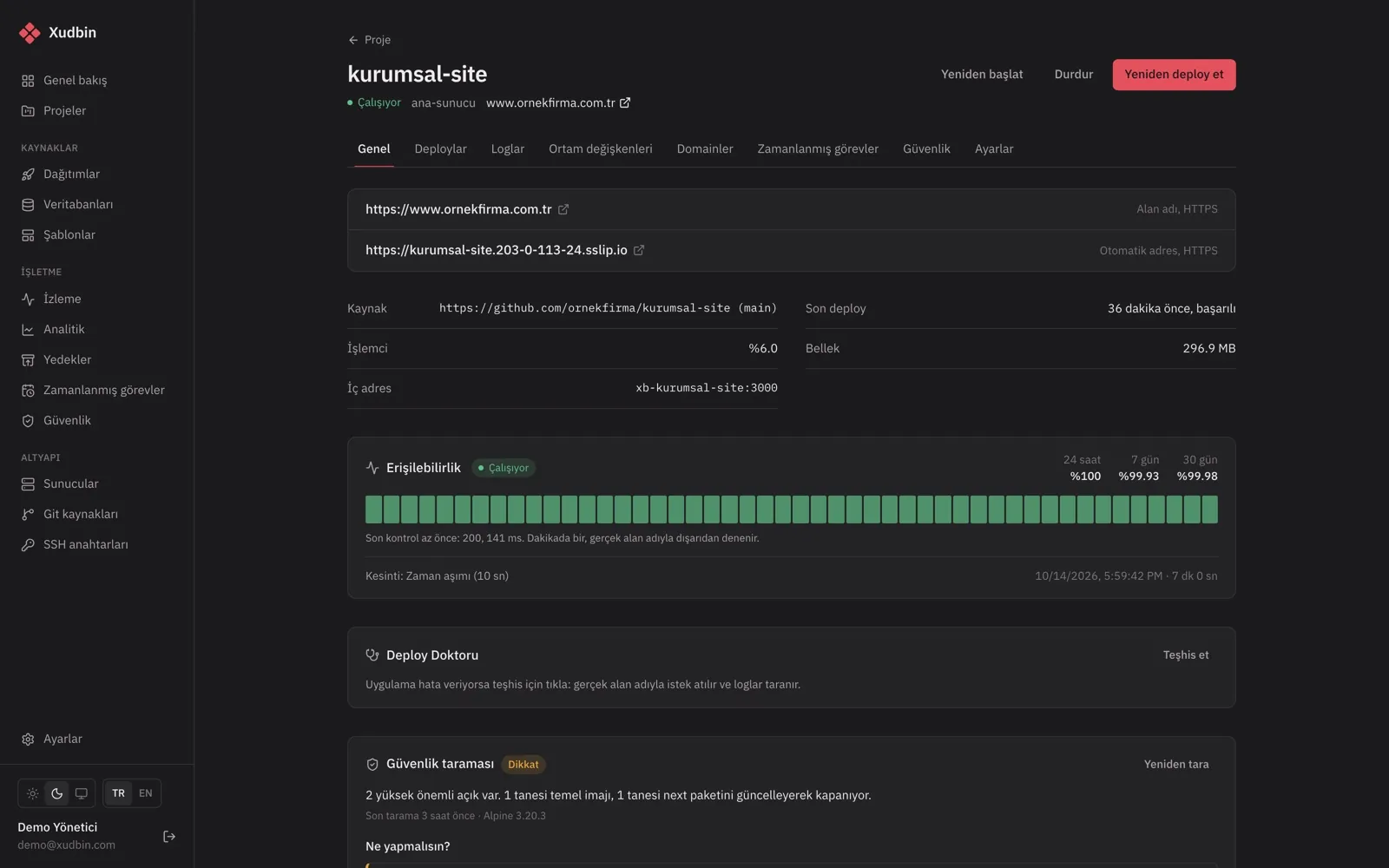Switch to light theme sun icon
1389x868 pixels.
(32, 793)
